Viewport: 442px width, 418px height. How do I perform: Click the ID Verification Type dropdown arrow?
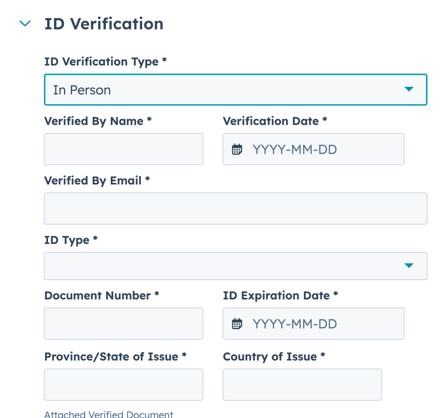tap(409, 89)
